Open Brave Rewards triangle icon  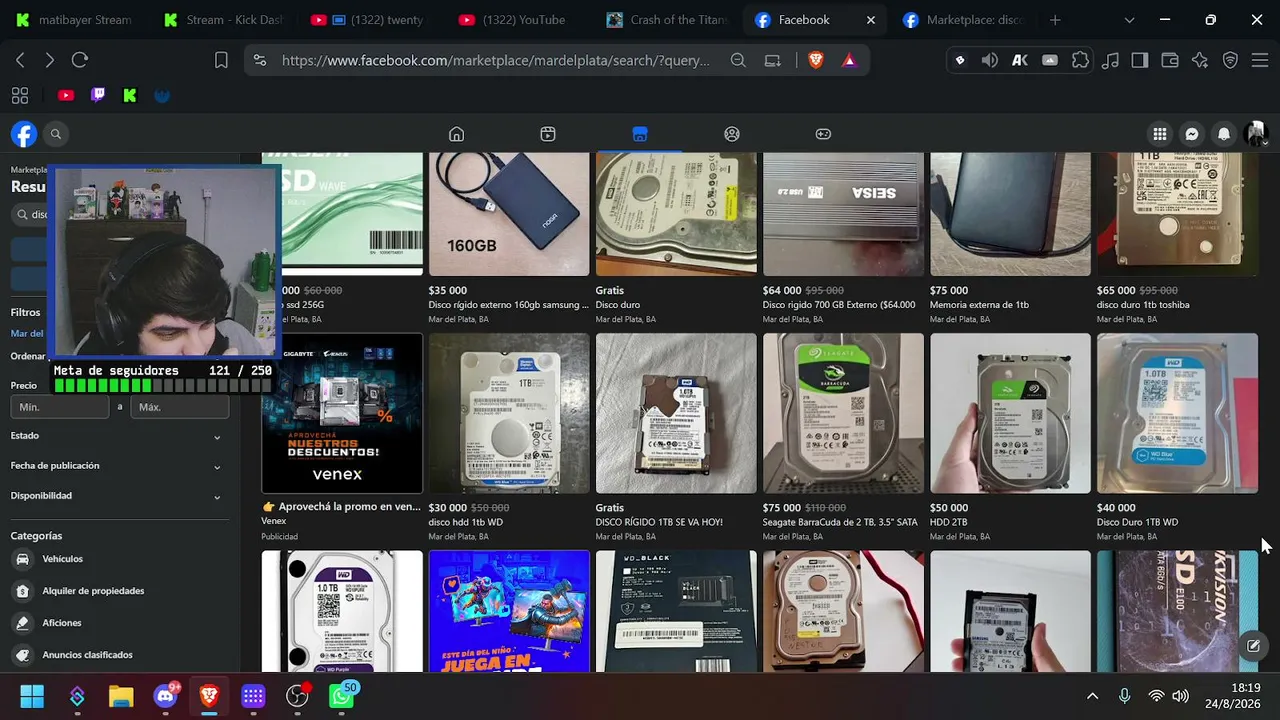[849, 60]
